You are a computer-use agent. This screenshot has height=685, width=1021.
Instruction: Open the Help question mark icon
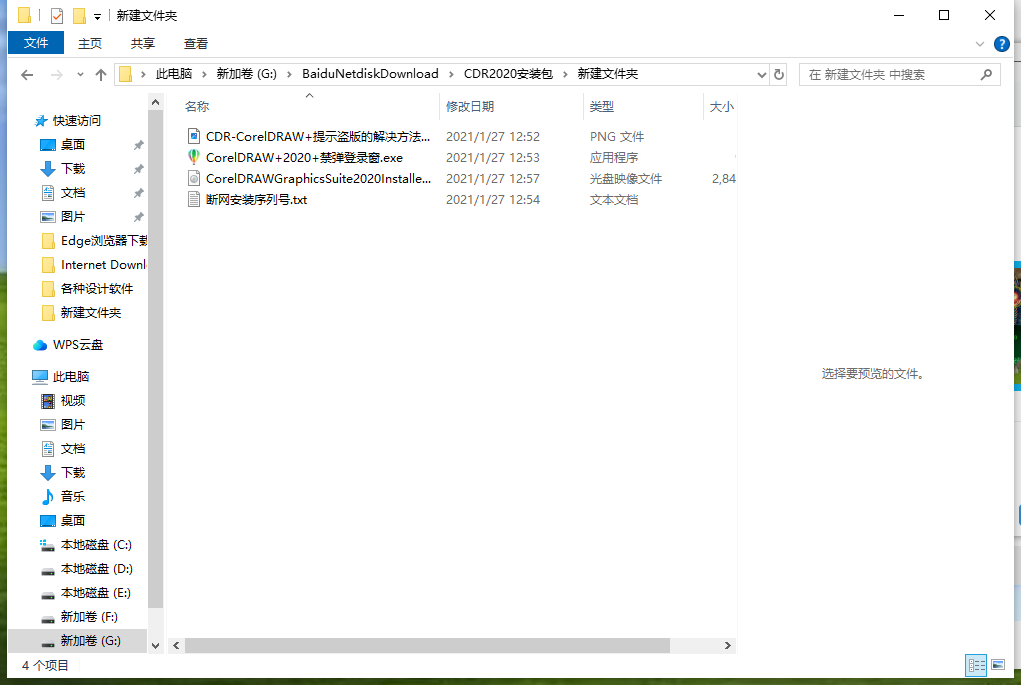[x=1001, y=44]
